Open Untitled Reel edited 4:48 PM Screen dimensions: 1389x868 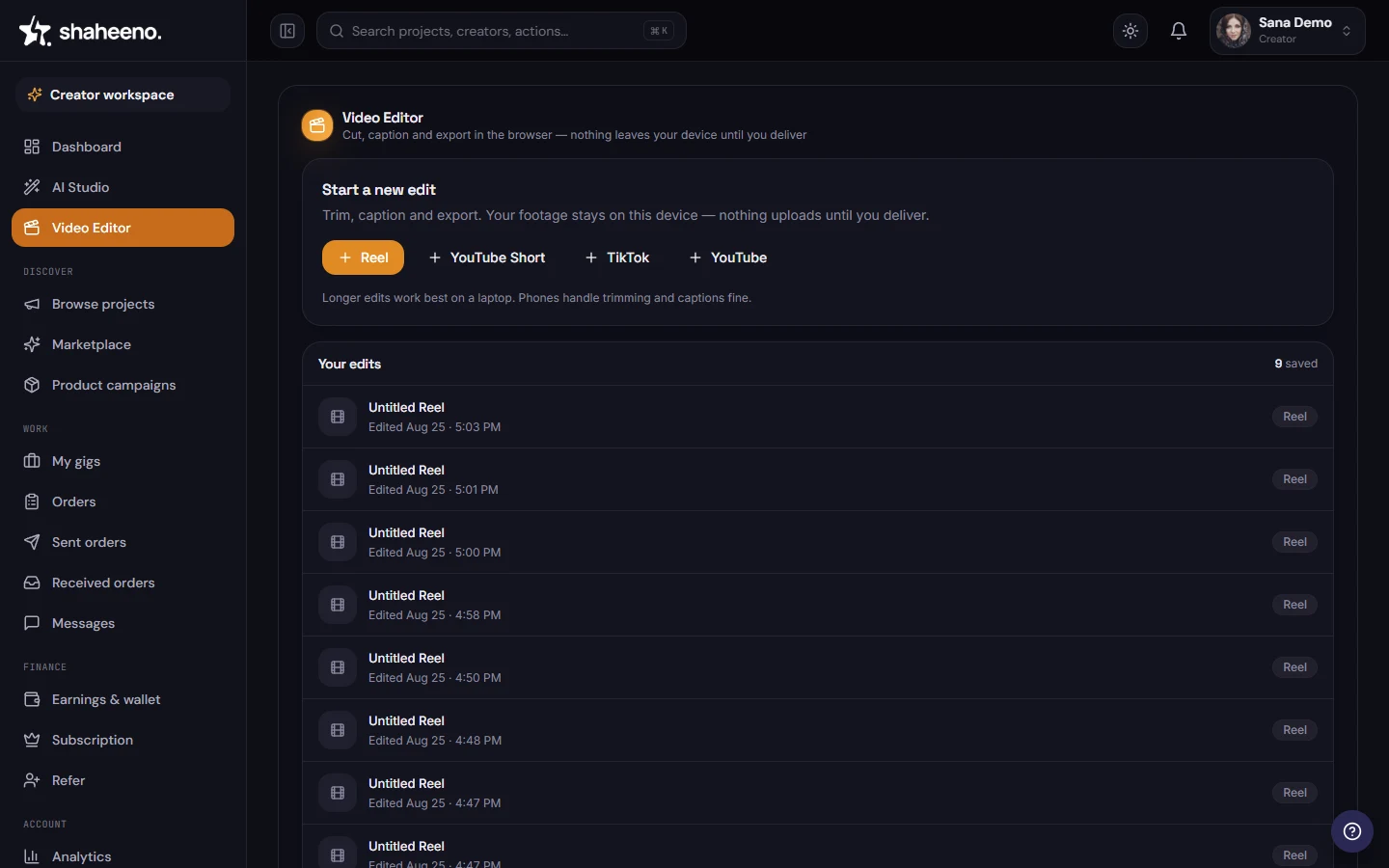818,730
